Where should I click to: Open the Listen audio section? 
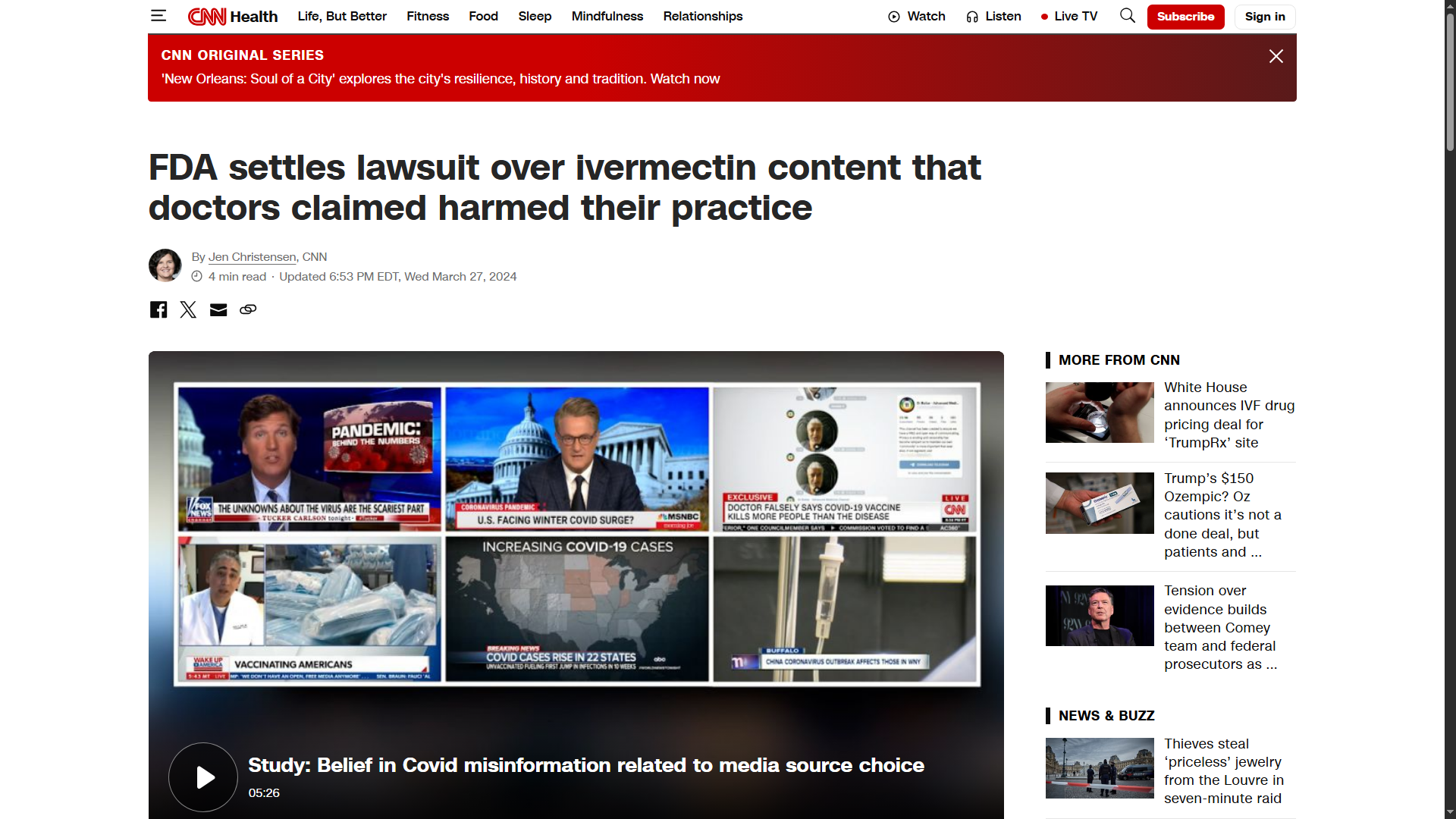click(993, 16)
